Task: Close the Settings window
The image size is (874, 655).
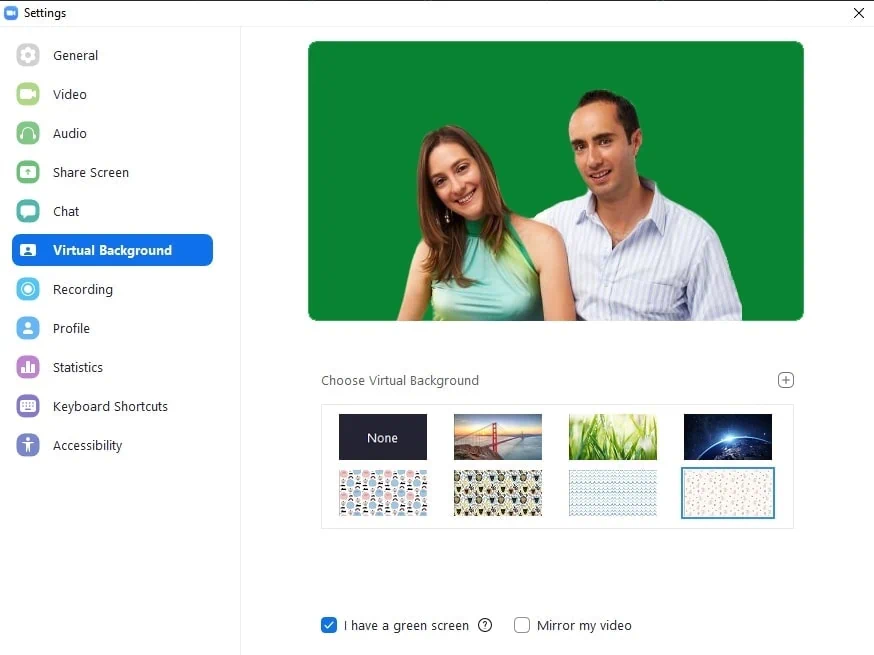Action: 859,13
